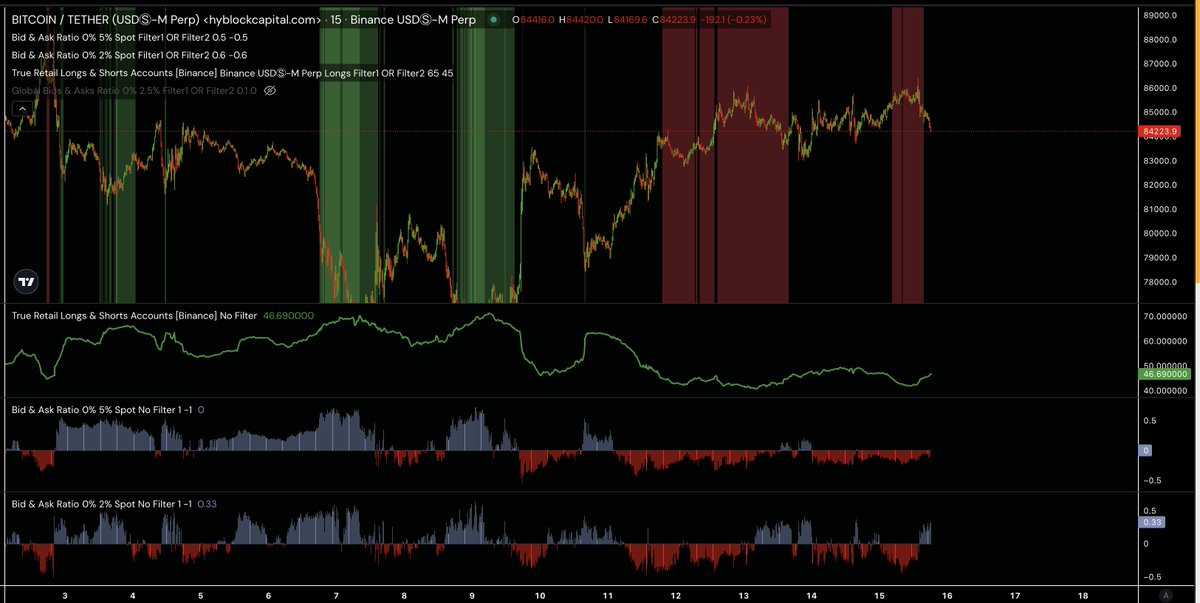Viewport: 1200px width, 603px height.
Task: Open BITCOIN / TETHER symbol title
Action: (x=165, y=19)
